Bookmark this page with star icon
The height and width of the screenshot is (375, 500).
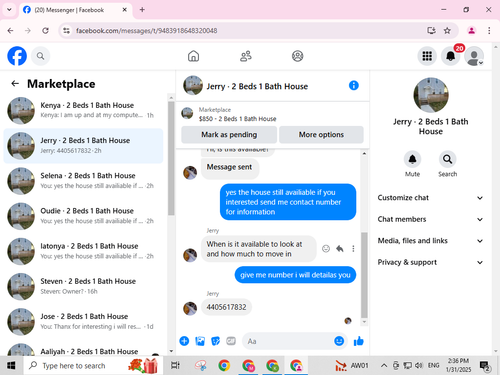tap(447, 31)
